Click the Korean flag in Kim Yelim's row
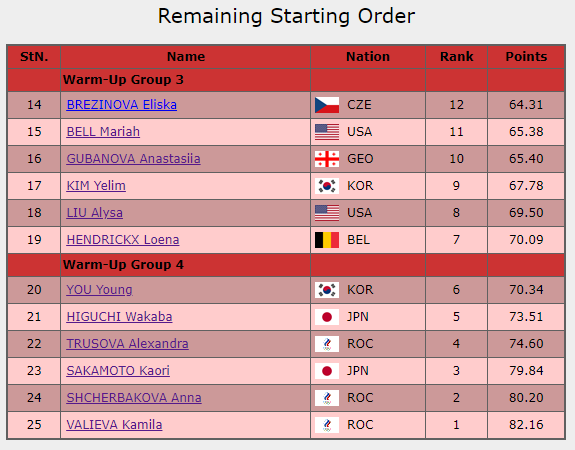The image size is (575, 450). coord(327,186)
